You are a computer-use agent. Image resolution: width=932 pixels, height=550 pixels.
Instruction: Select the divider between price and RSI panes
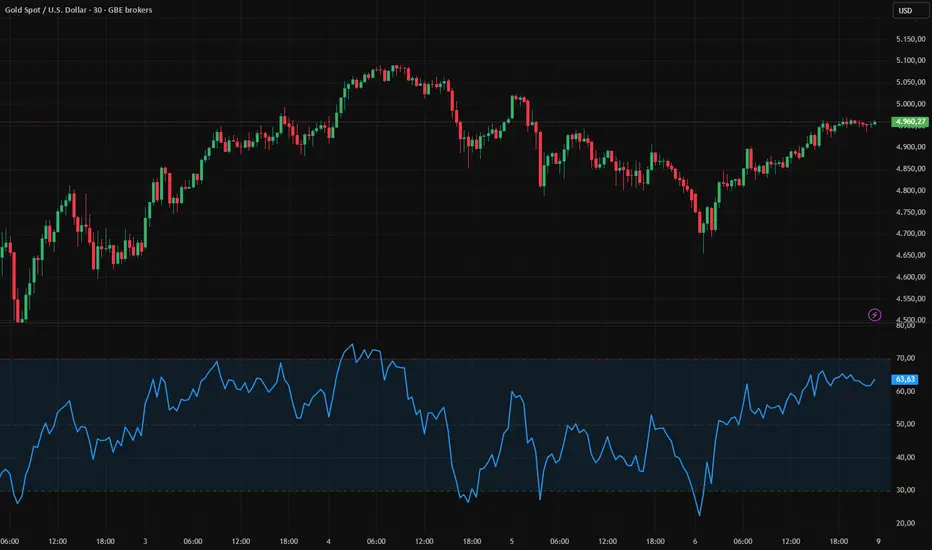(x=446, y=323)
